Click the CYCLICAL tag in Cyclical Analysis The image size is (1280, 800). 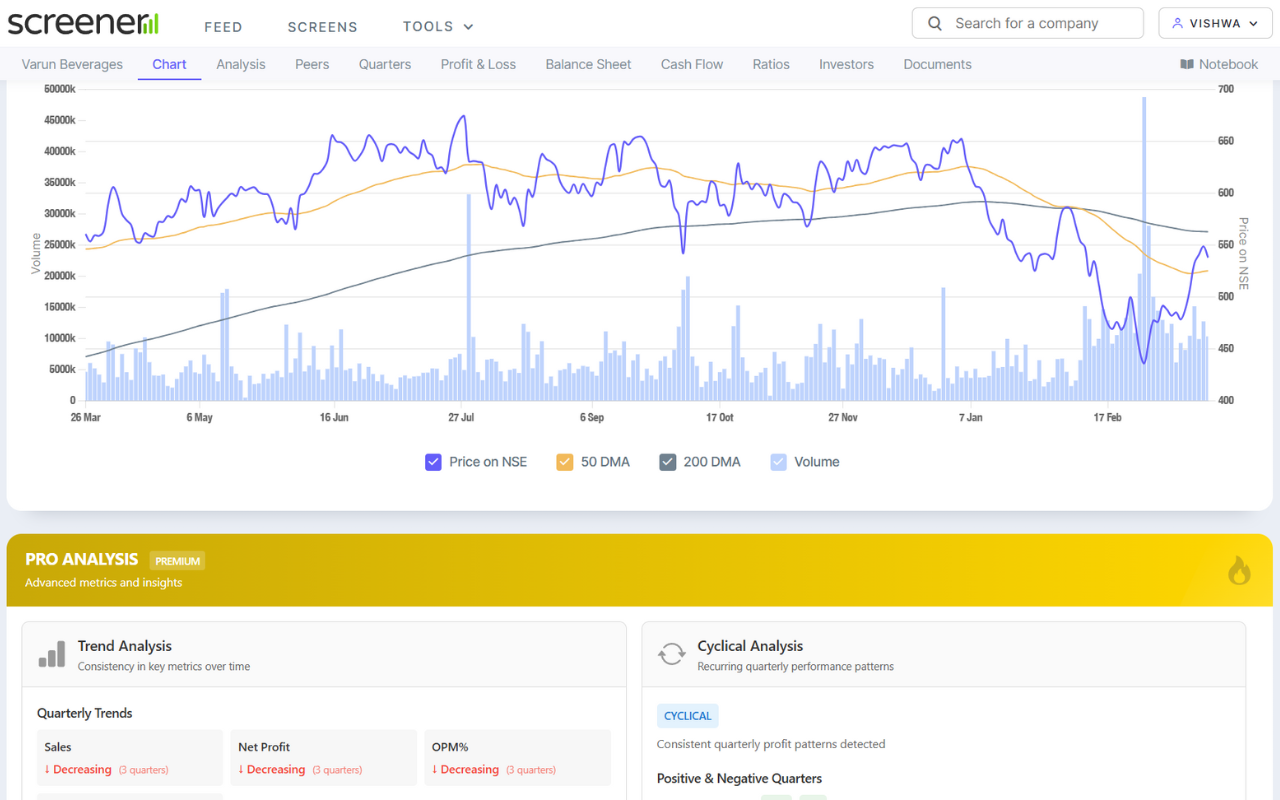click(687, 715)
